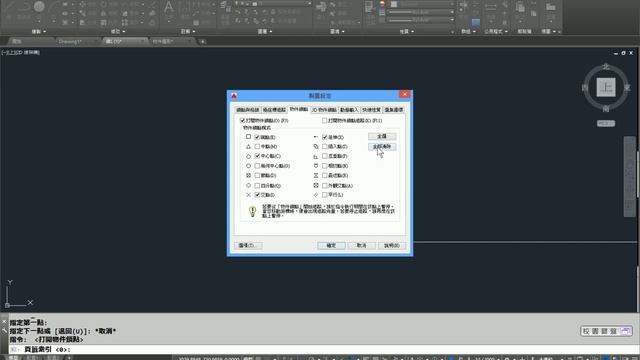Select the large A text tool
Image resolution: width=640 pixels, height=360 pixels.
point(169,8)
